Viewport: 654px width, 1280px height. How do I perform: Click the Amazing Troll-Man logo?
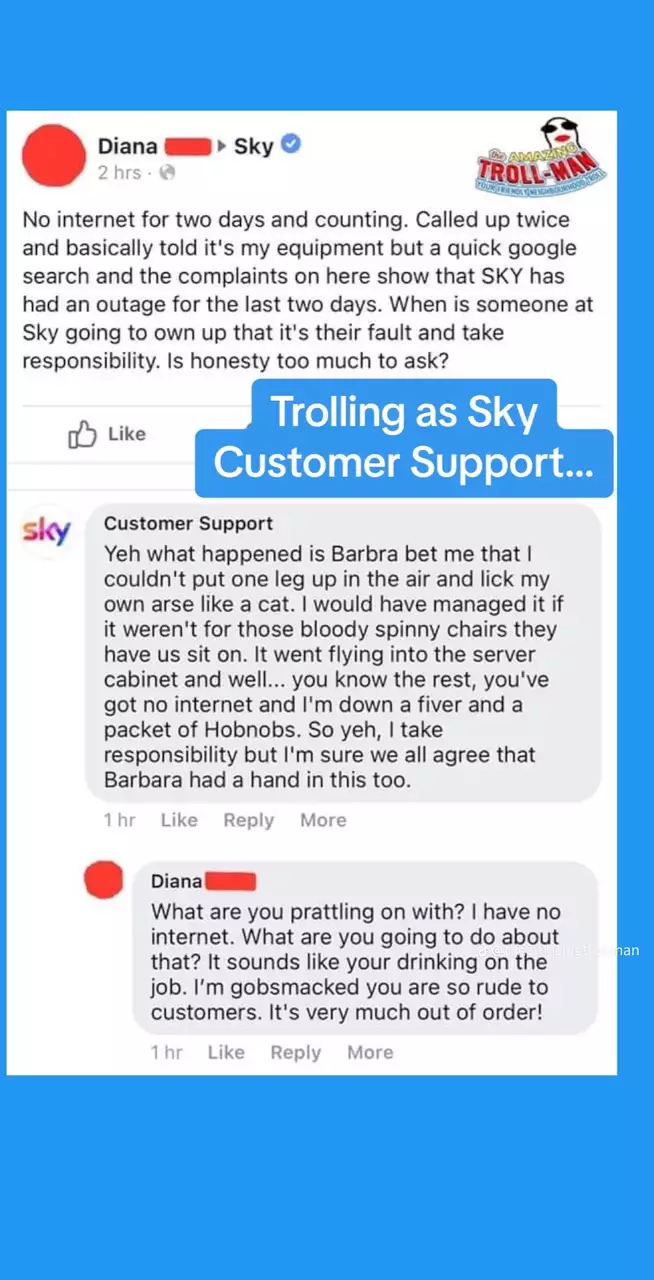coord(543,157)
